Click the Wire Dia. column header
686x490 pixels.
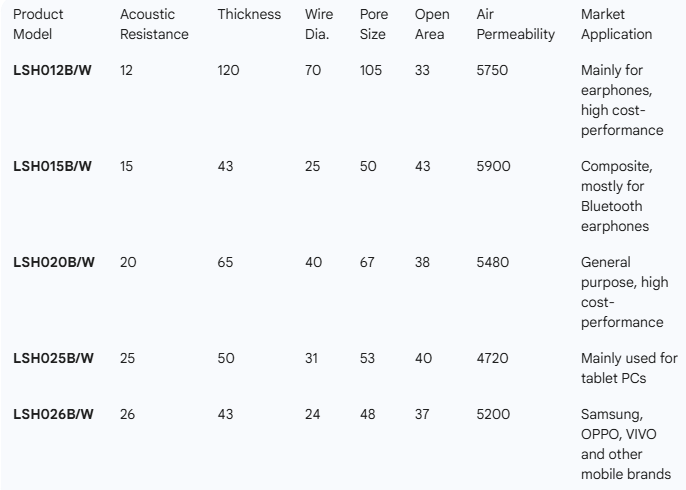(x=320, y=25)
